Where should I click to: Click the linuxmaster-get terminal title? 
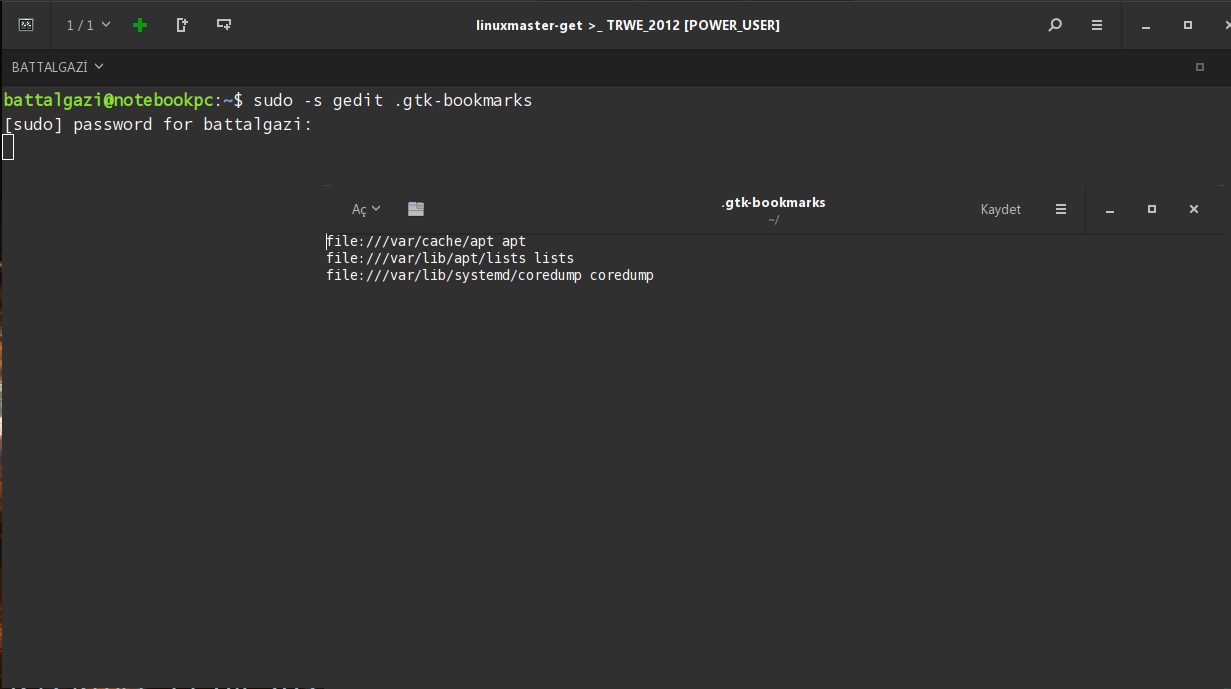click(x=628, y=25)
